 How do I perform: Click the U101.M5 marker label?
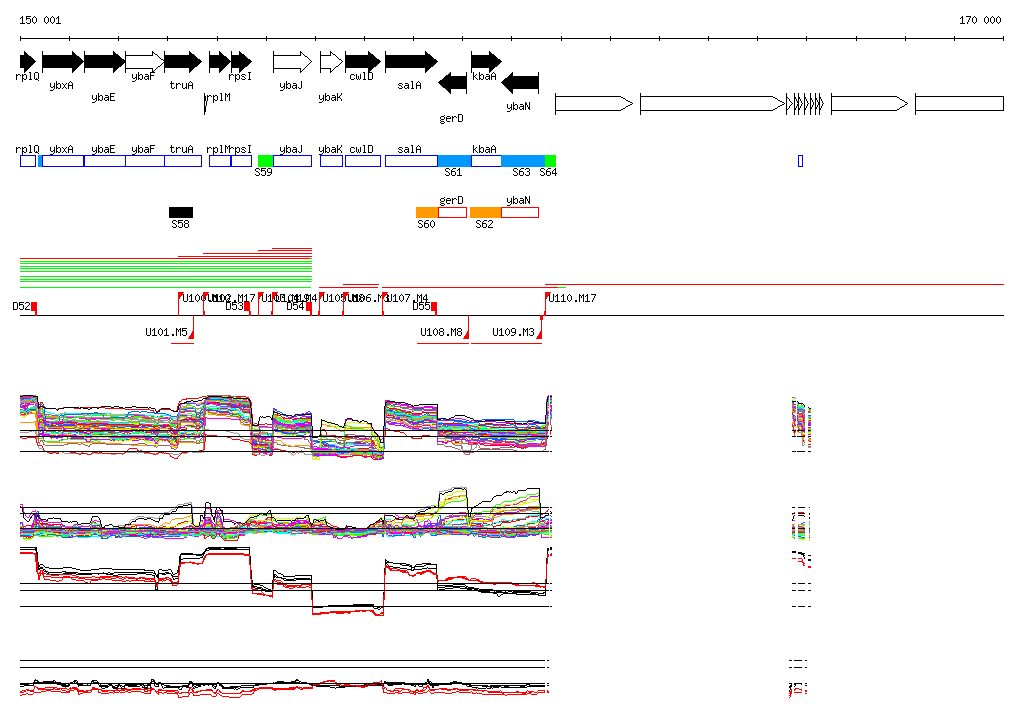coord(166,332)
